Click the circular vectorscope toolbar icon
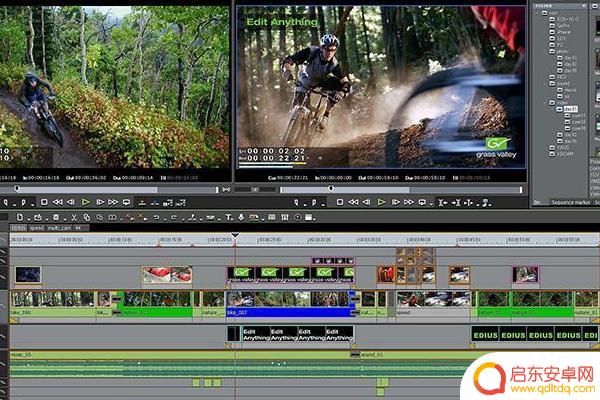 pos(298,217)
